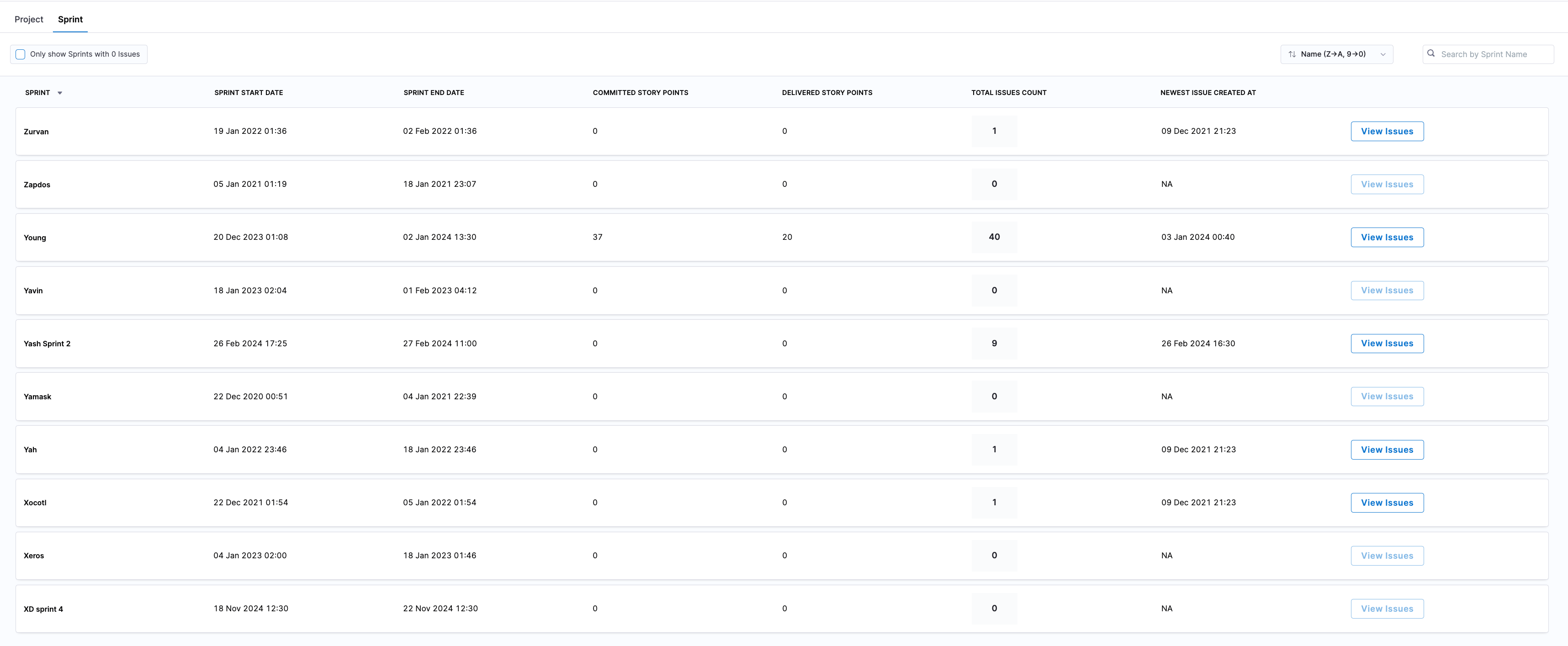Click Total Issues Count column header
Screen dimensions: 1568x646
pyautogui.click(x=1009, y=93)
